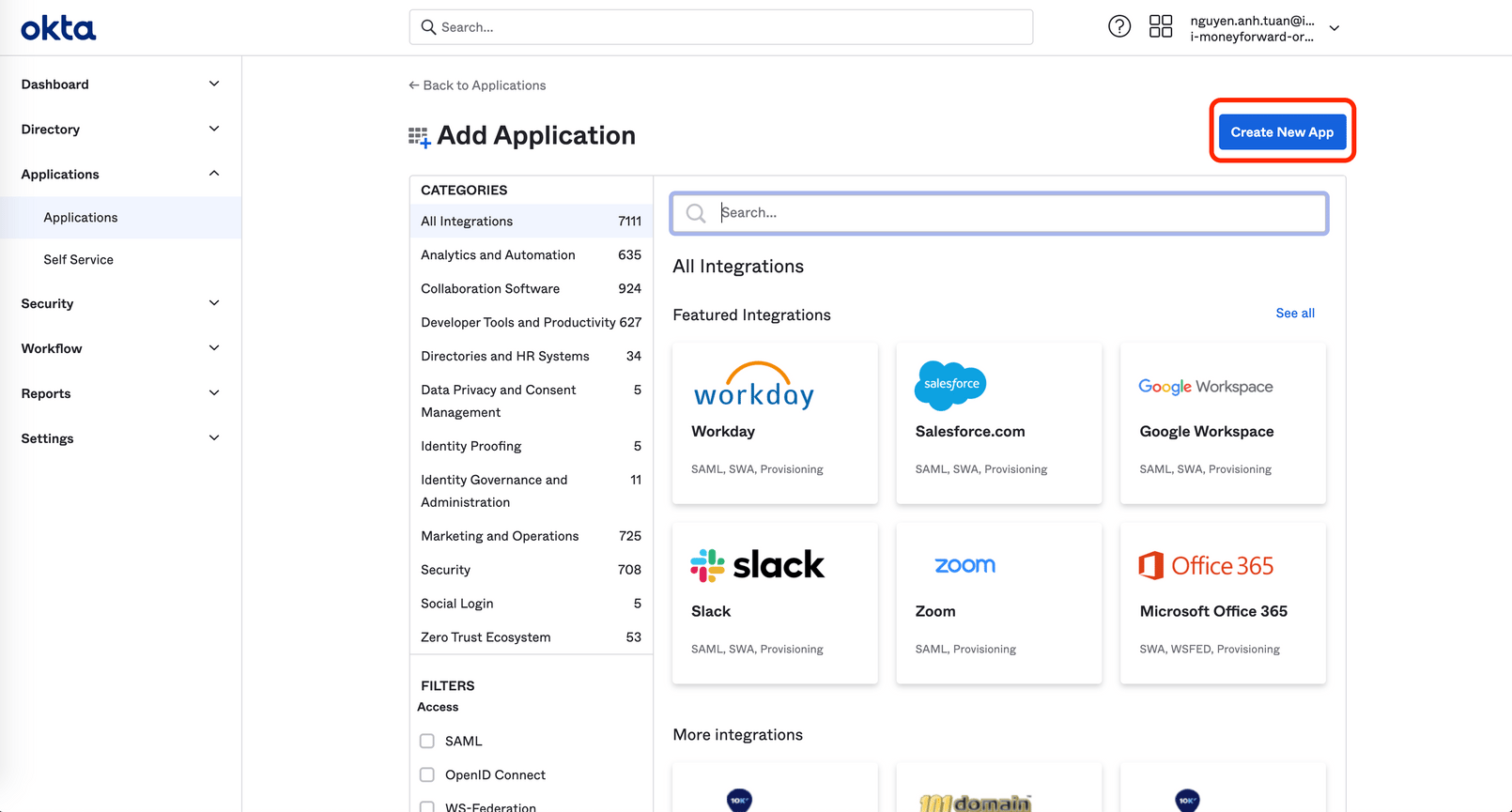1512x812 pixels.
Task: Click the Reports sidebar label
Action: 46,393
